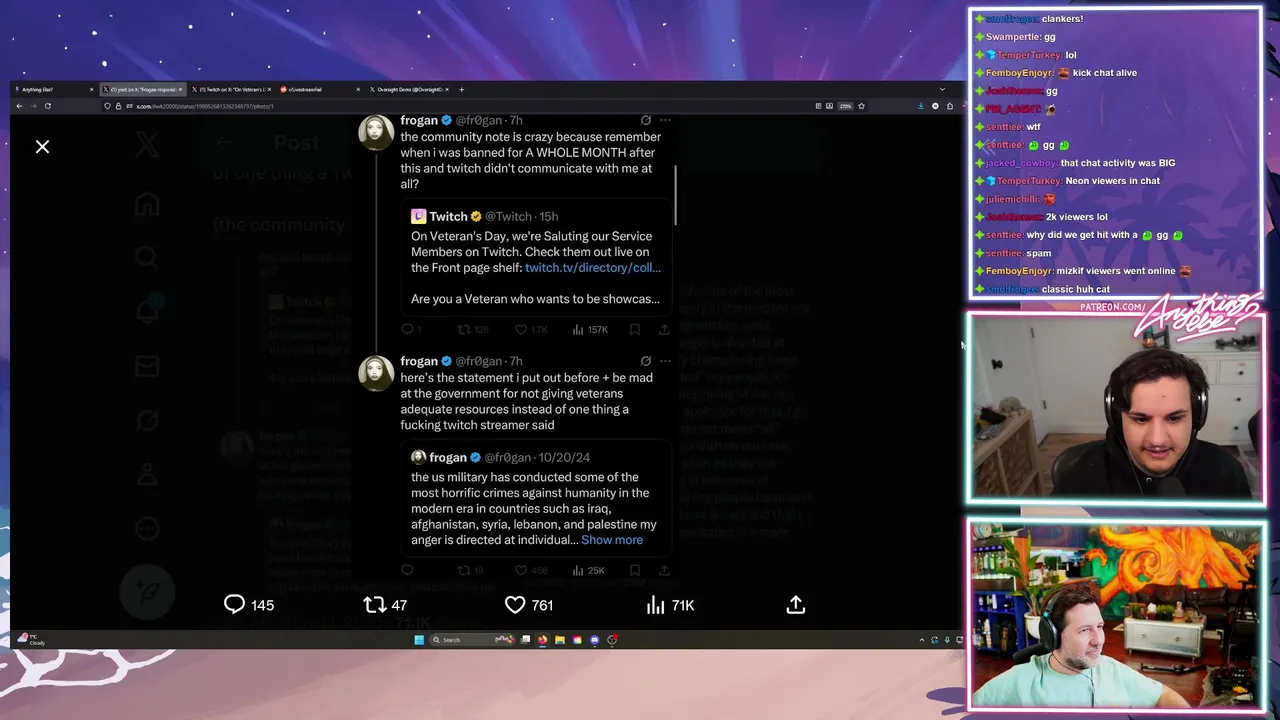This screenshot has width=1280, height=720.
Task: Open frogan's avatar on the second tweet
Action: pos(376,372)
